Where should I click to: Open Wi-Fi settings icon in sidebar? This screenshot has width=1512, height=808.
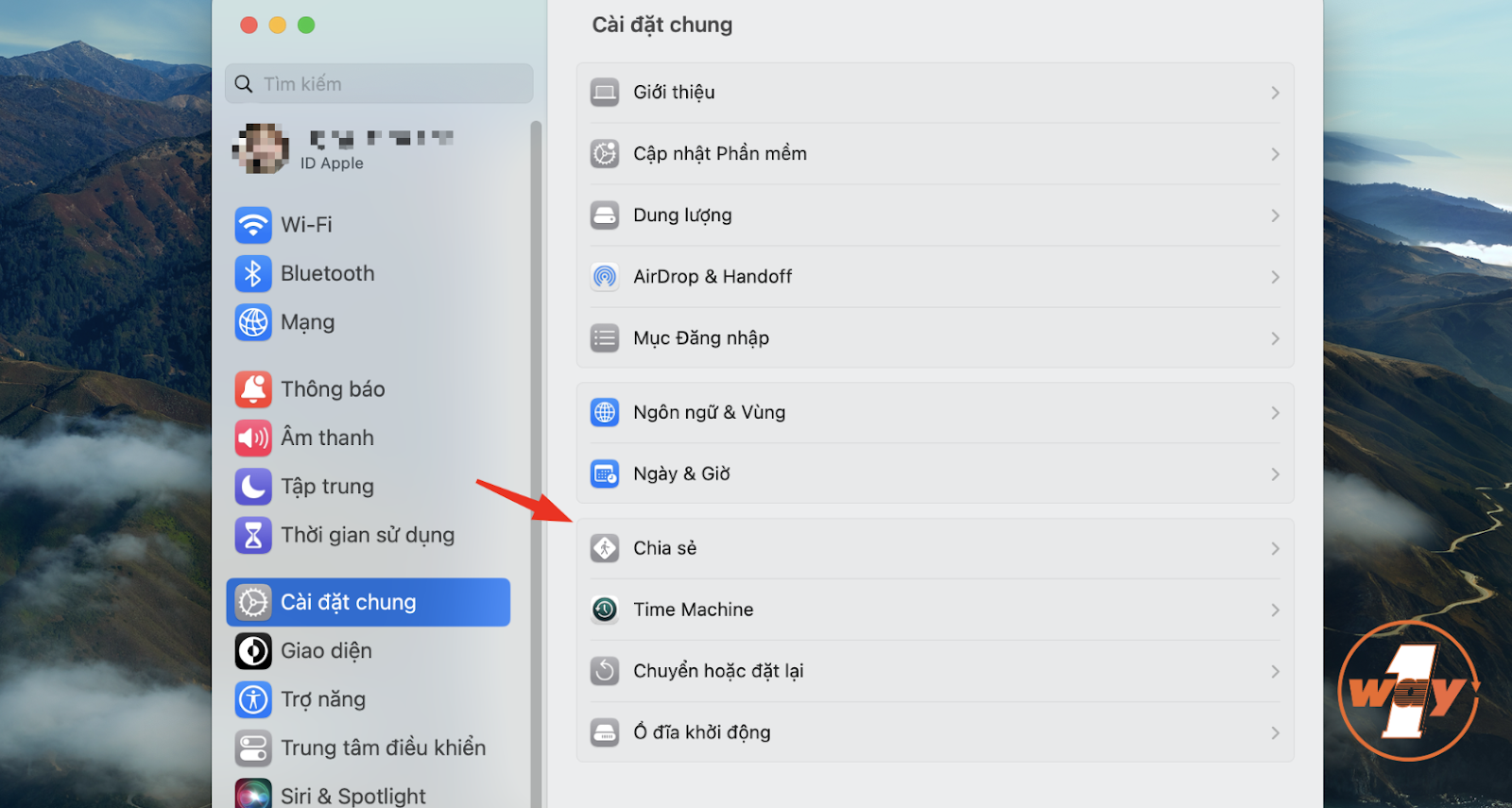[x=253, y=225]
